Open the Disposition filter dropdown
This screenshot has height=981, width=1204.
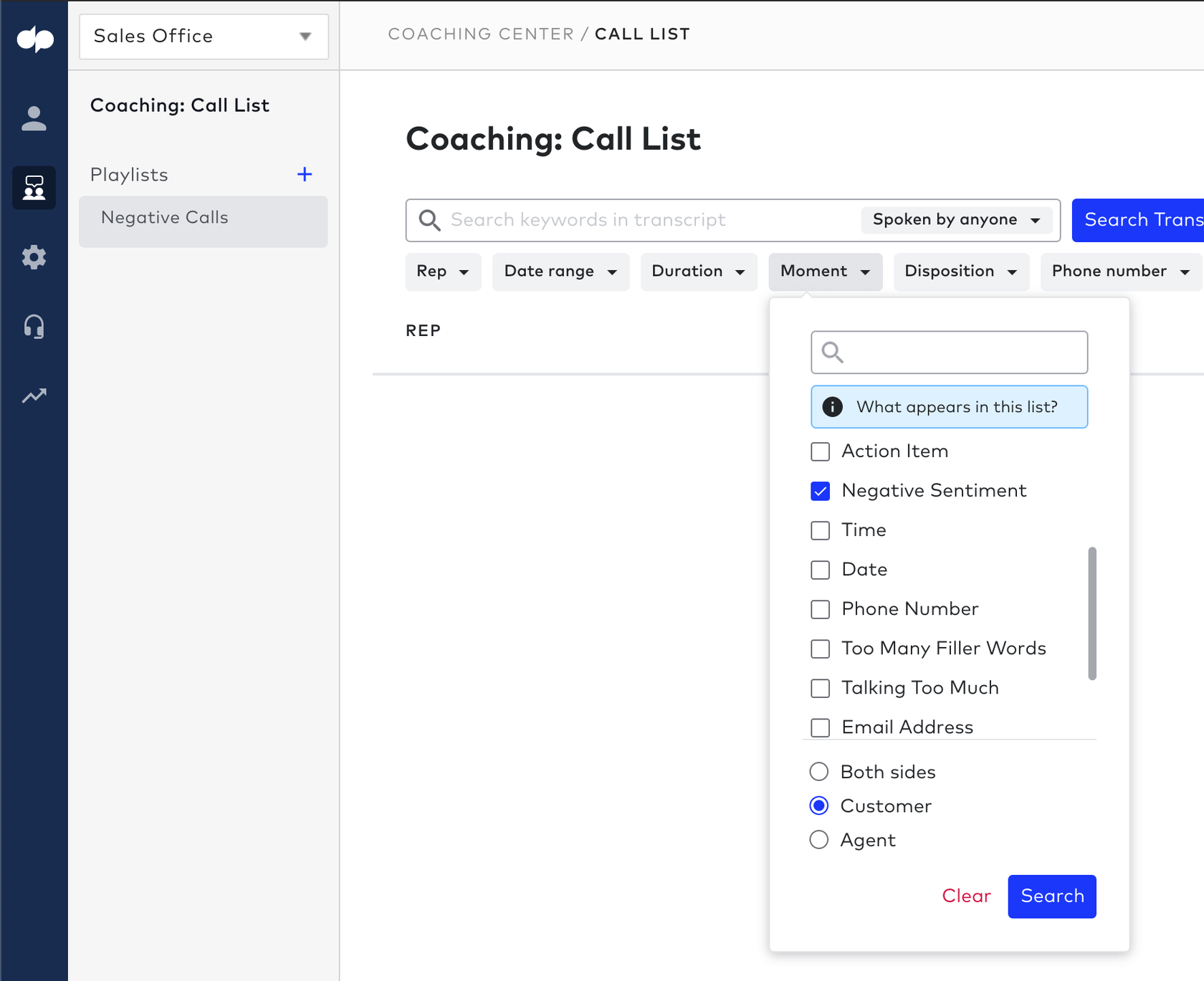pos(961,272)
